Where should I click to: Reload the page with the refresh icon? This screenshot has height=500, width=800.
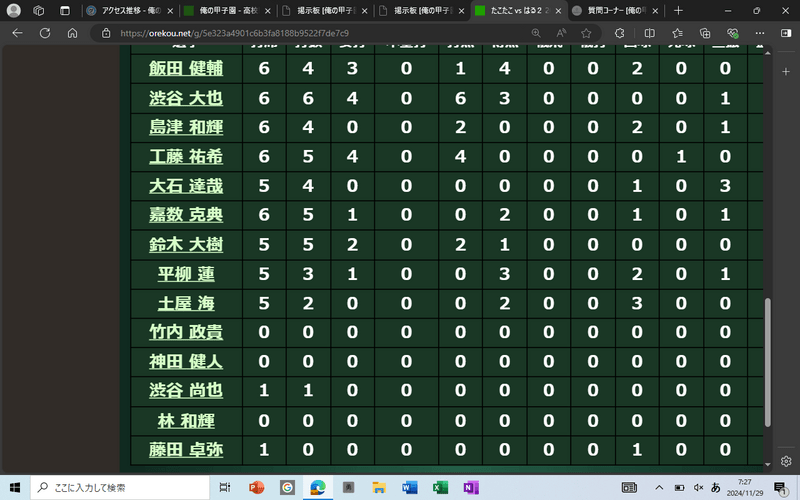pos(73,32)
